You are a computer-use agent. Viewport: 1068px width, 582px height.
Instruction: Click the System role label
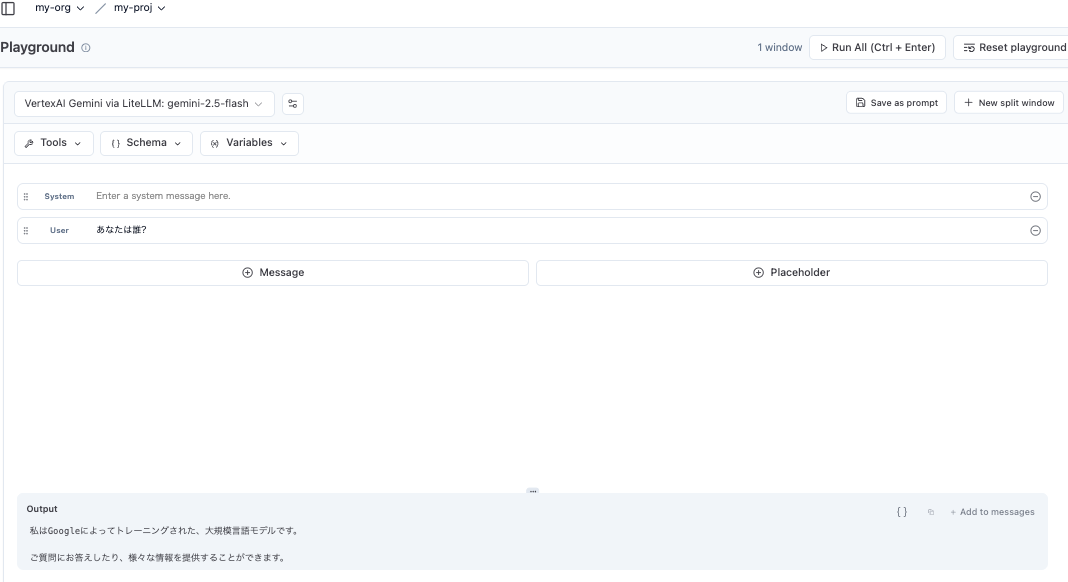pyautogui.click(x=59, y=196)
